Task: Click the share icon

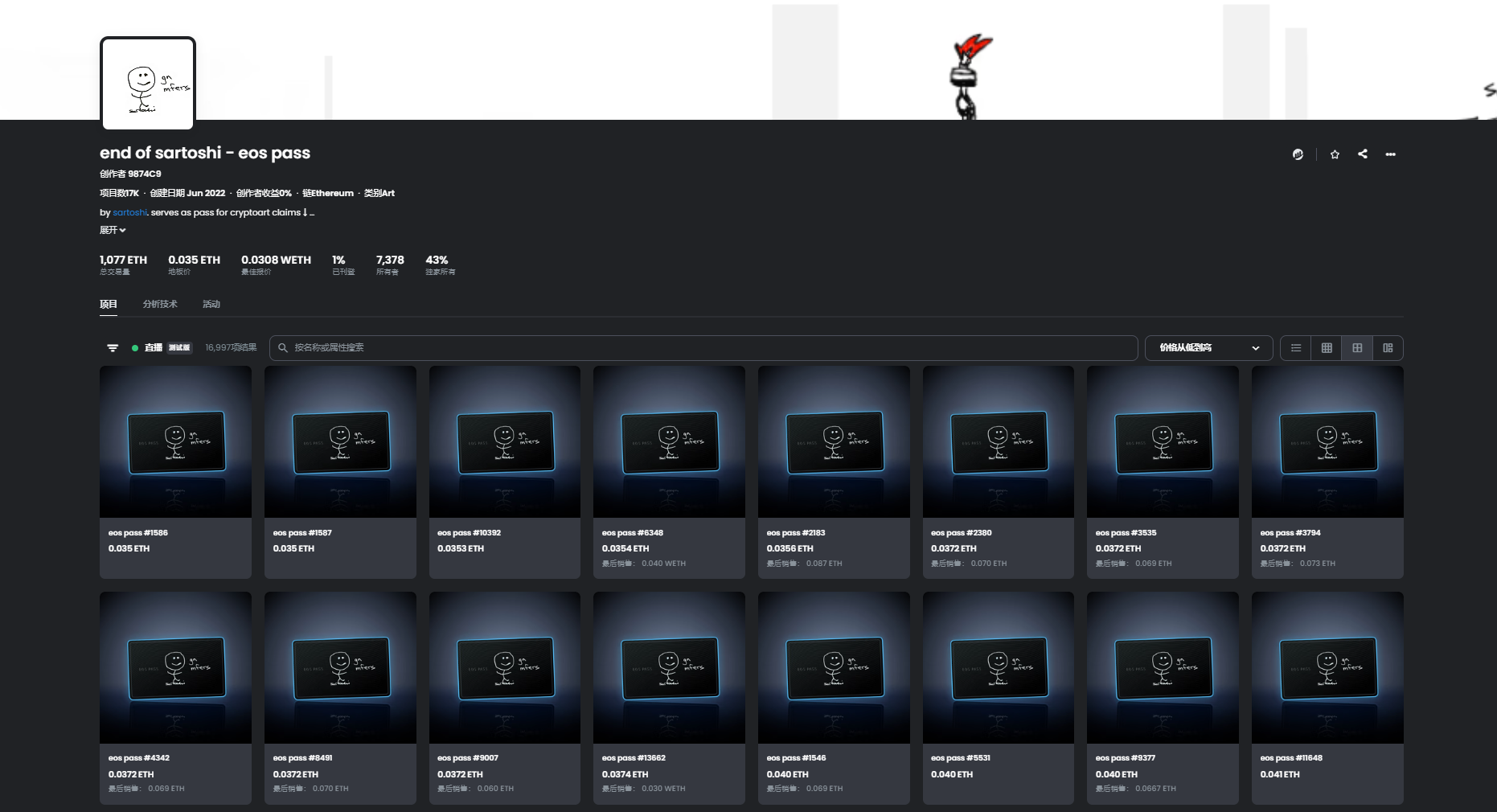Action: click(x=1363, y=154)
